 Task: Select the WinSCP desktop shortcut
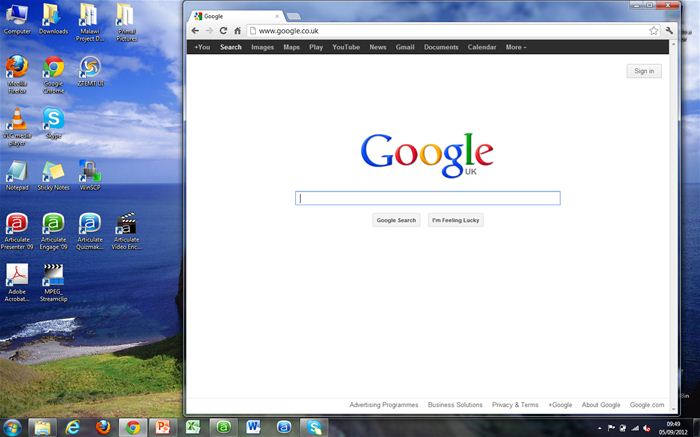(90, 175)
